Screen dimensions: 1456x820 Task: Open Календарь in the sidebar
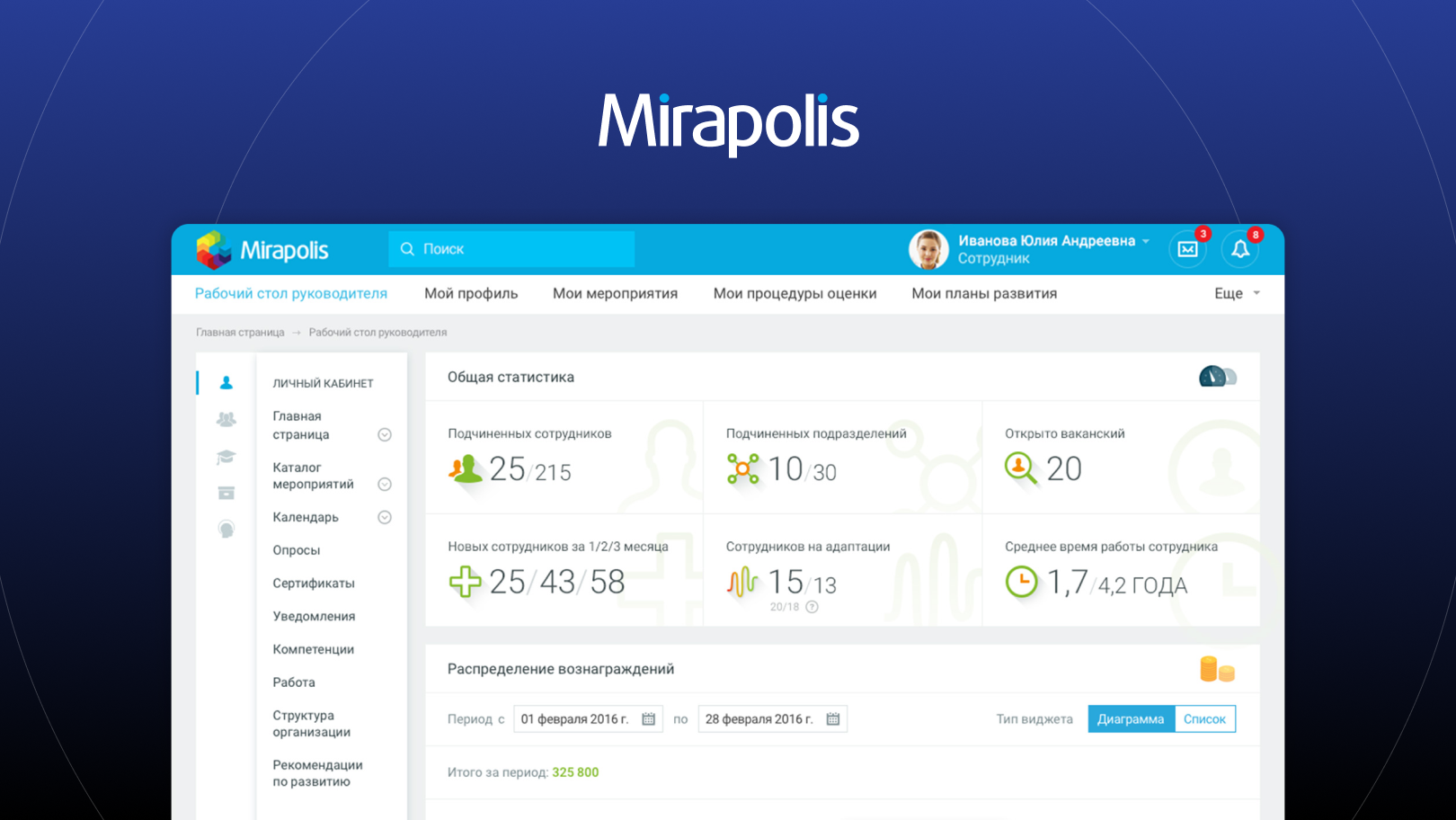[x=306, y=517]
